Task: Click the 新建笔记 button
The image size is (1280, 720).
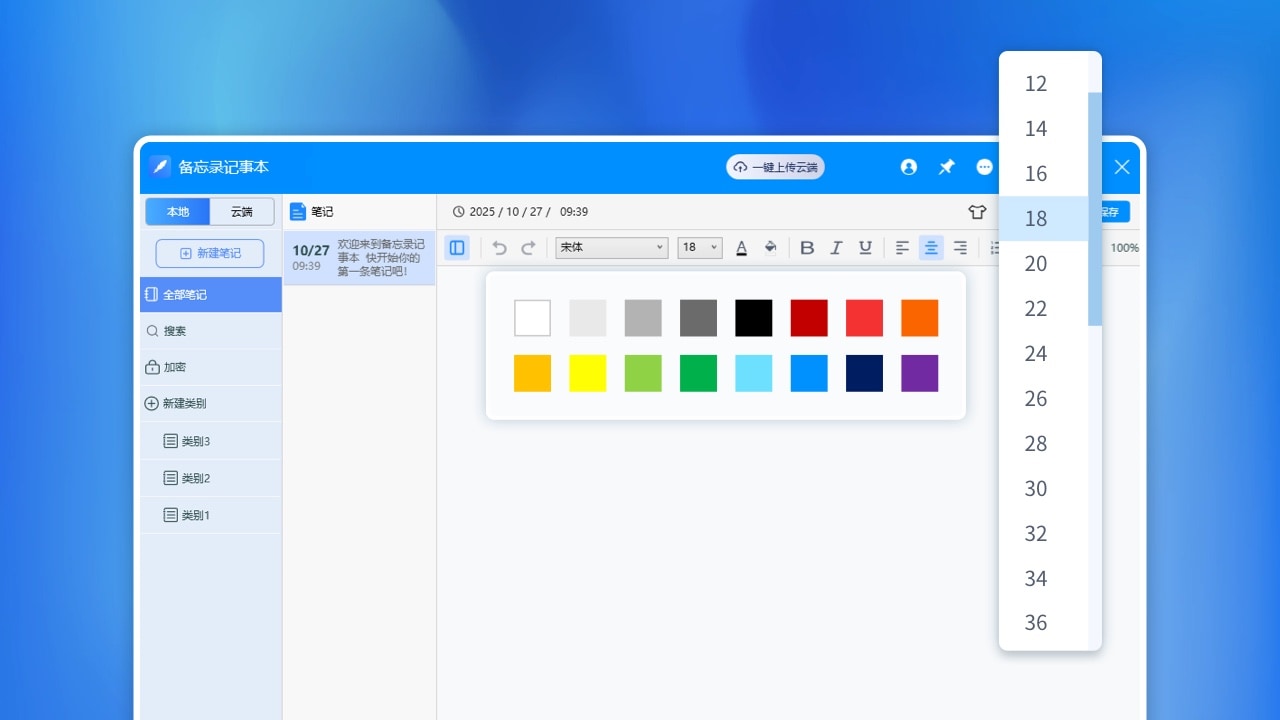Action: (x=210, y=253)
